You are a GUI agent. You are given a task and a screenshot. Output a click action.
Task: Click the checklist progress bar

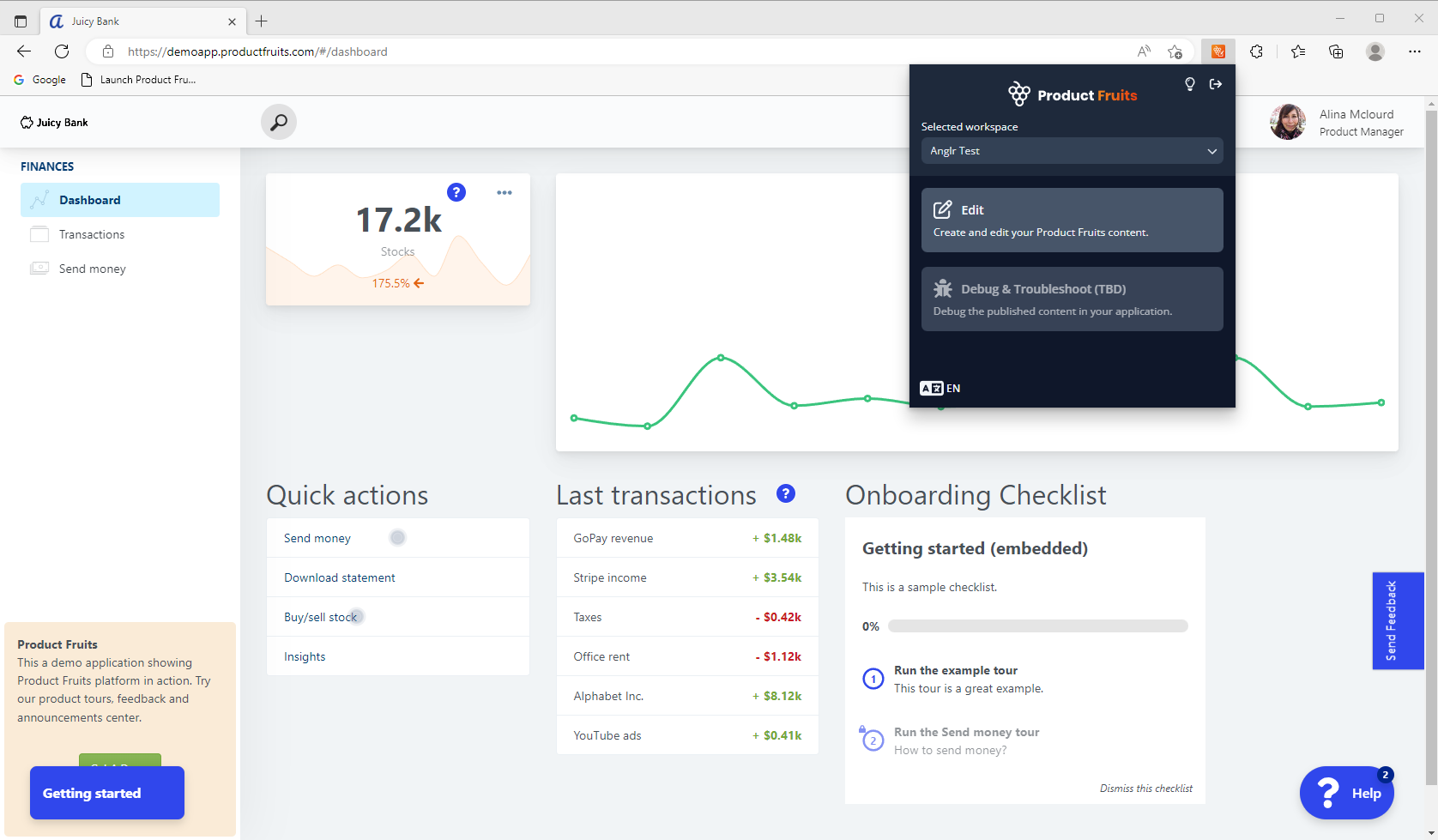coord(1037,626)
